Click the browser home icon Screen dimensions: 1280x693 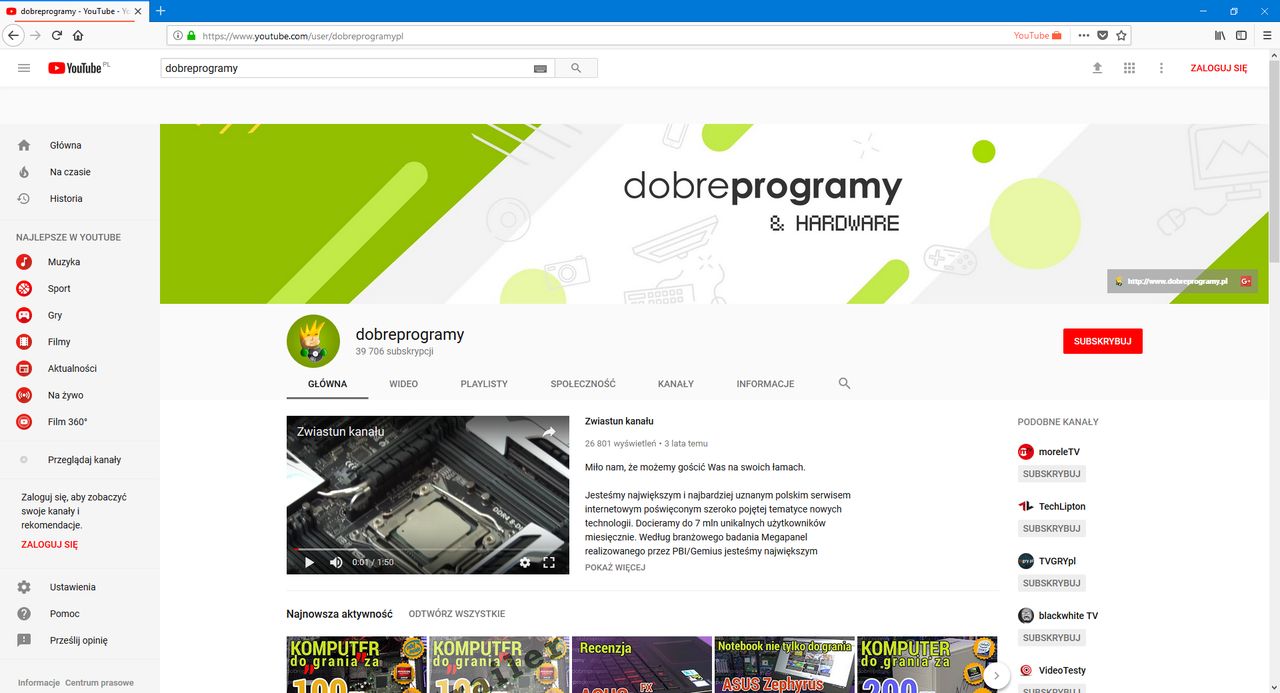pyautogui.click(x=78, y=35)
